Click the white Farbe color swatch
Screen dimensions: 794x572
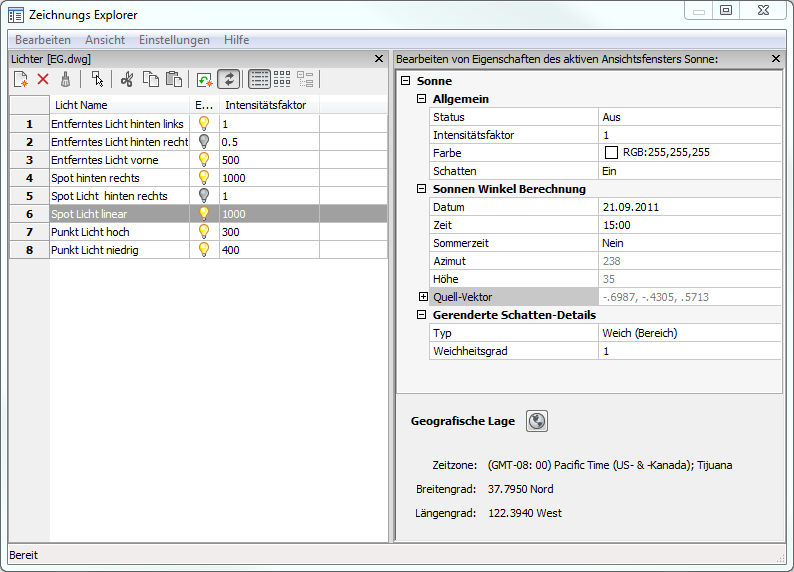(x=611, y=153)
